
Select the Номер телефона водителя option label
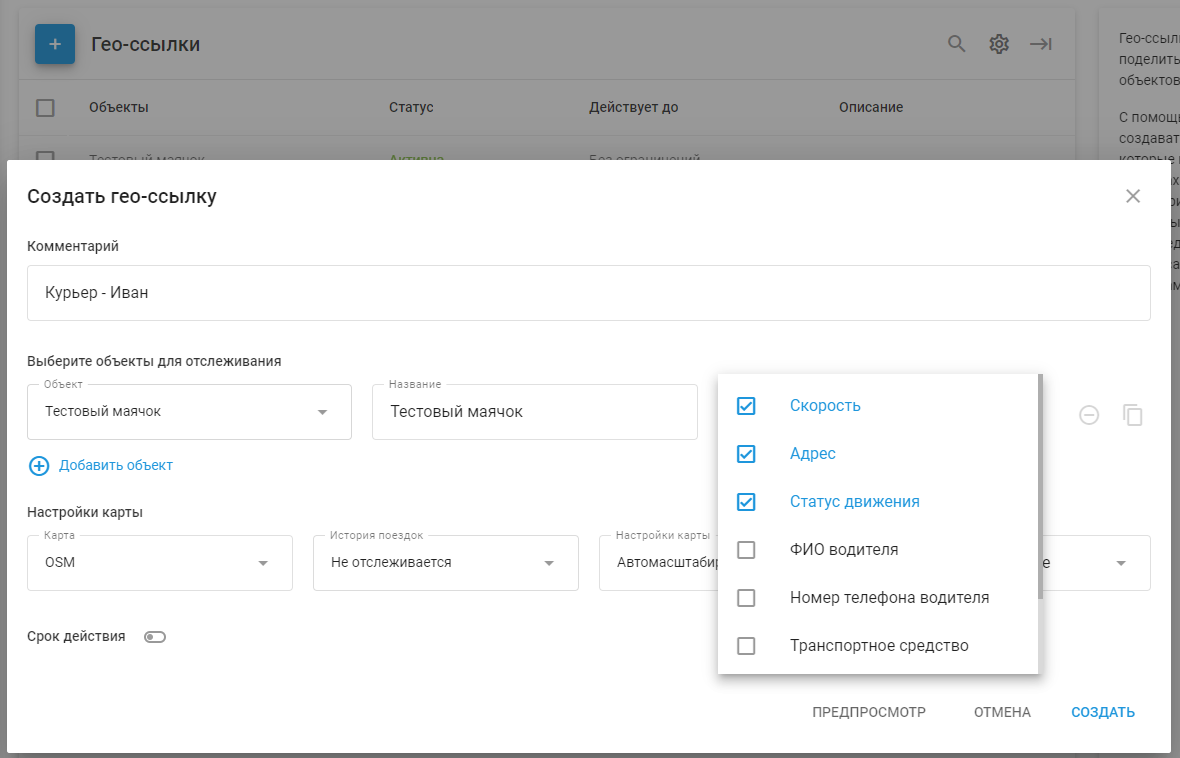click(890, 598)
